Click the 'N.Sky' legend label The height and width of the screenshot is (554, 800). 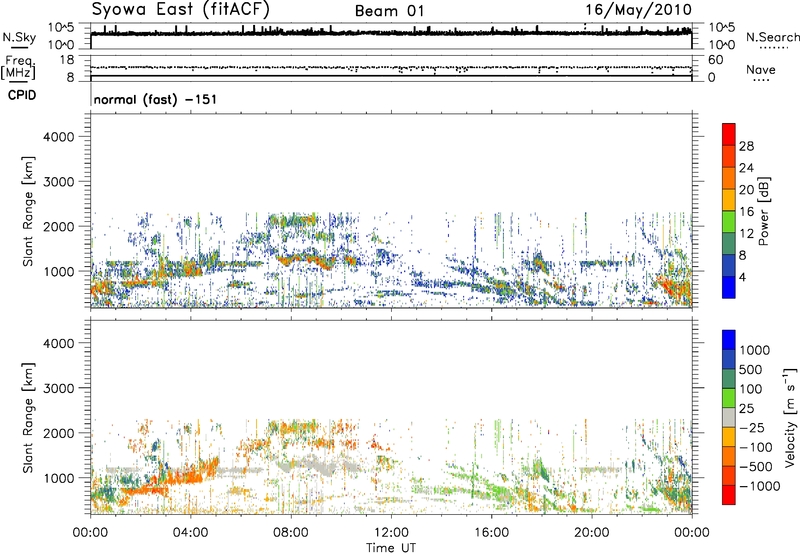pos(19,37)
